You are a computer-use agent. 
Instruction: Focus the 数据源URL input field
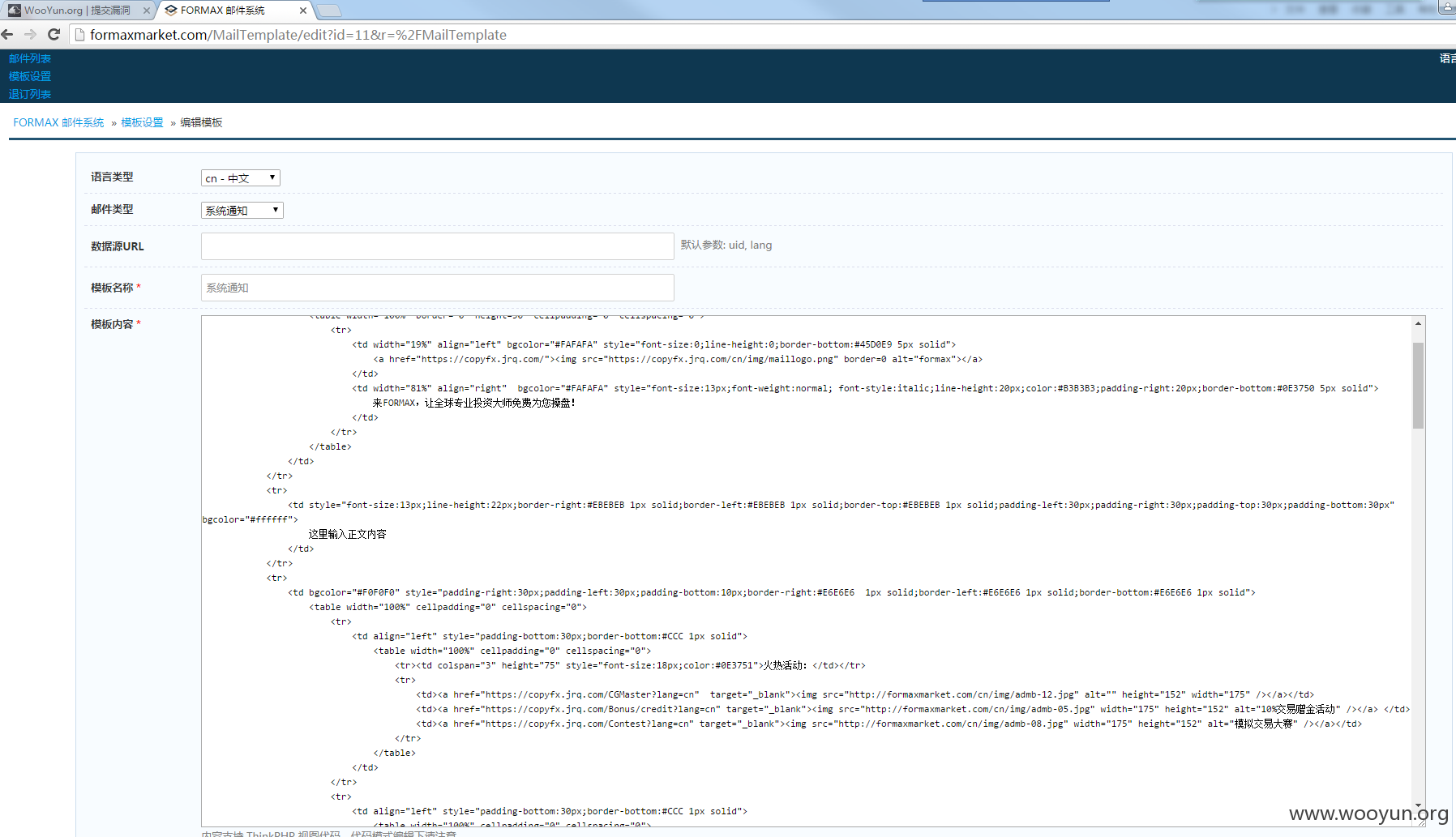(438, 246)
